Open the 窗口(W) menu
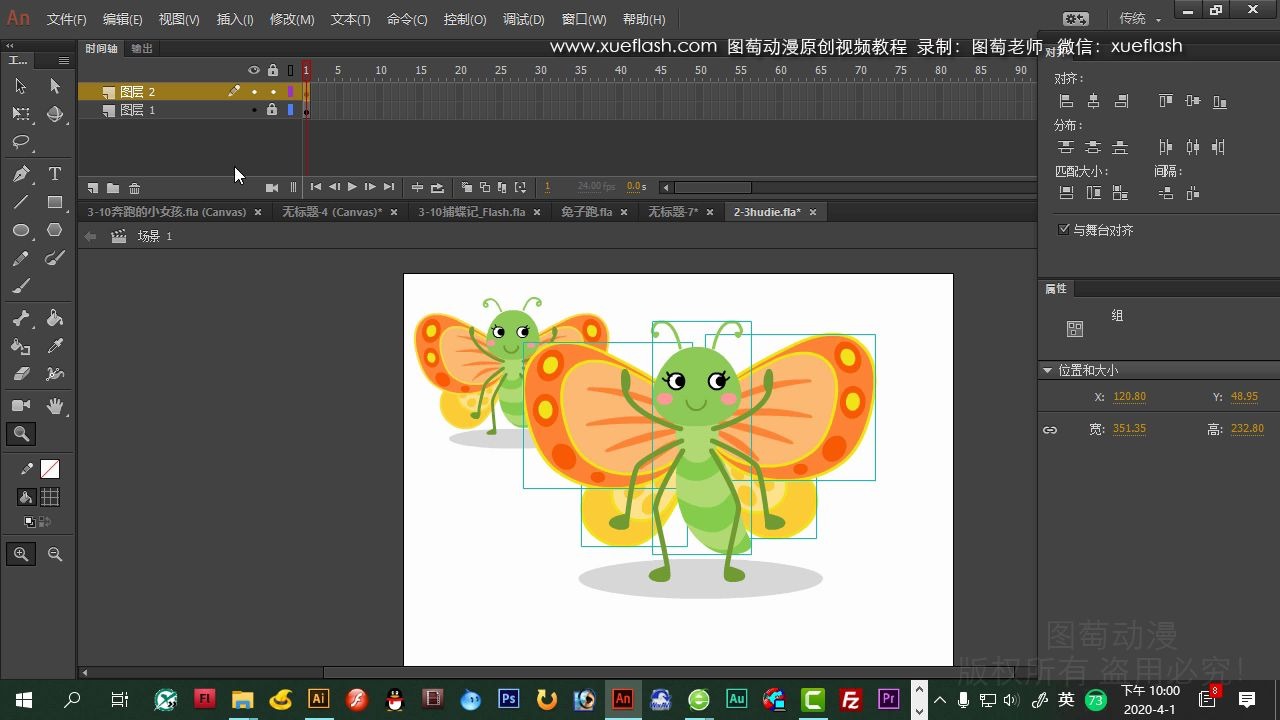Screen dimensions: 1280x720 click(x=584, y=19)
